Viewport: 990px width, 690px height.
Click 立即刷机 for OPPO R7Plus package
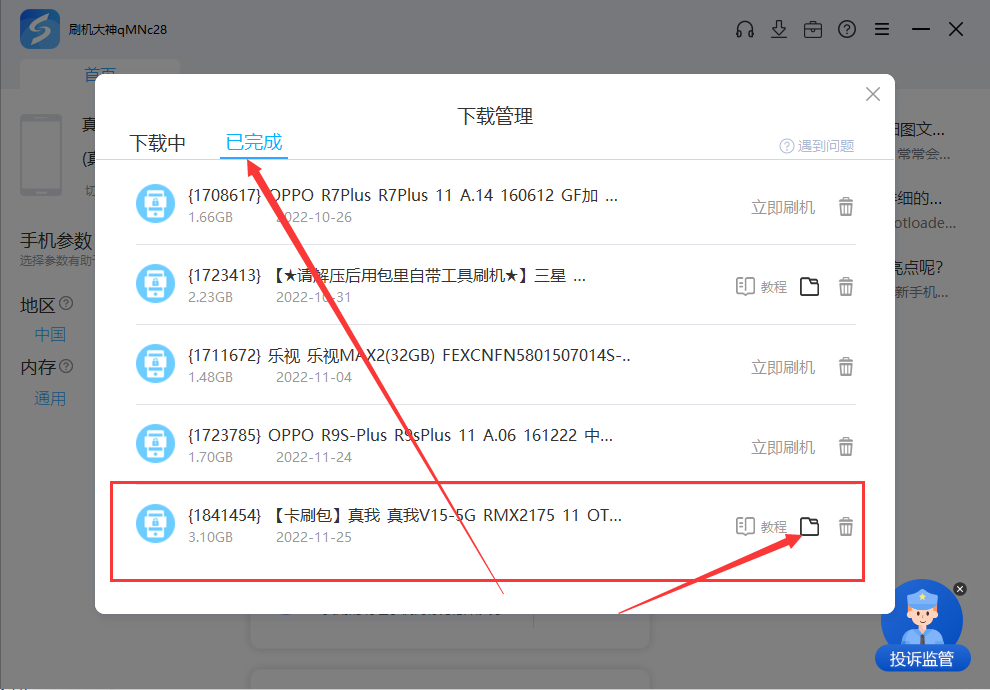click(x=783, y=207)
